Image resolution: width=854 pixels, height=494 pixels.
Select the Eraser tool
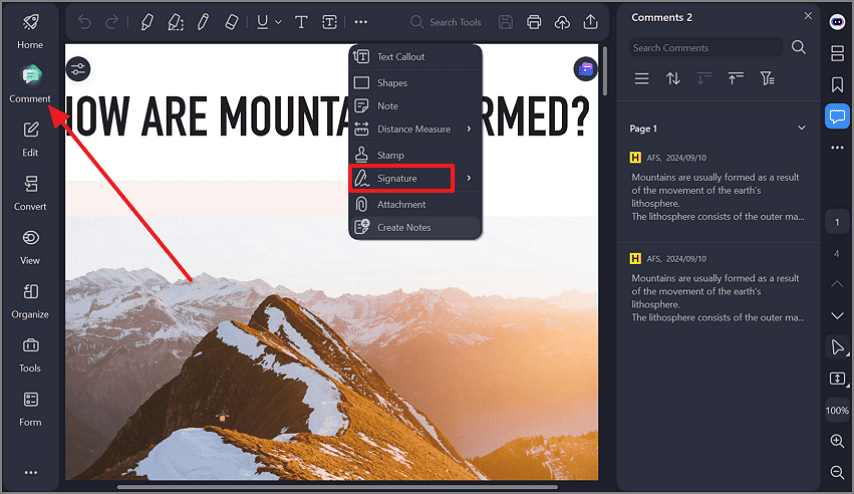231,22
